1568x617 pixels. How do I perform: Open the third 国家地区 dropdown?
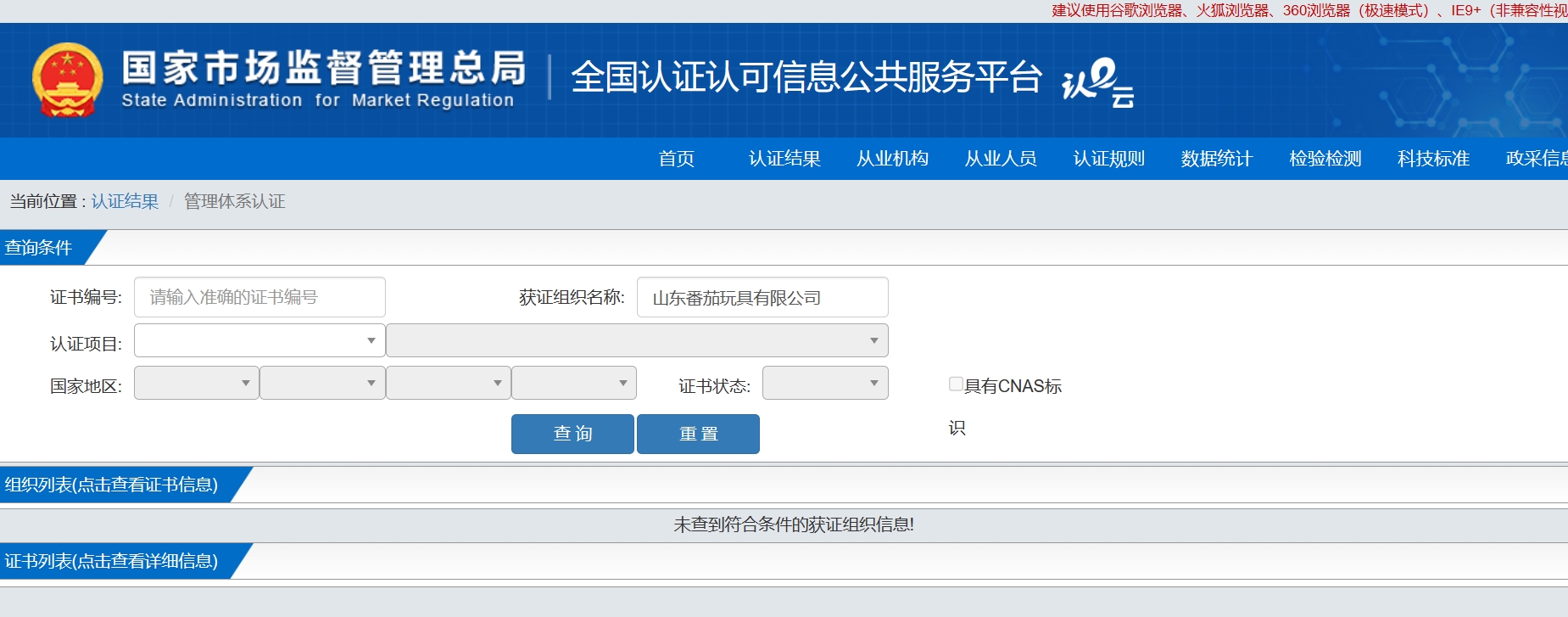[x=449, y=383]
